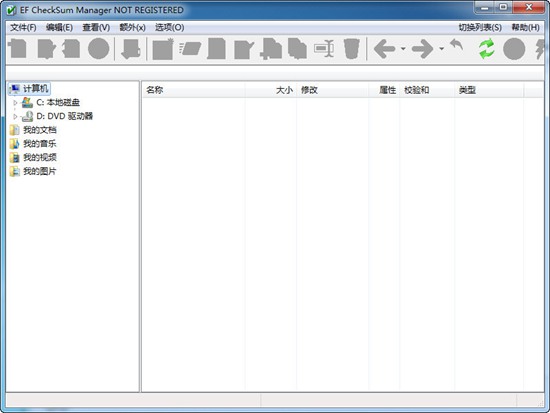The width and height of the screenshot is (550, 413).
Task: Click the plain blank page toolbar icon
Action: [216, 49]
